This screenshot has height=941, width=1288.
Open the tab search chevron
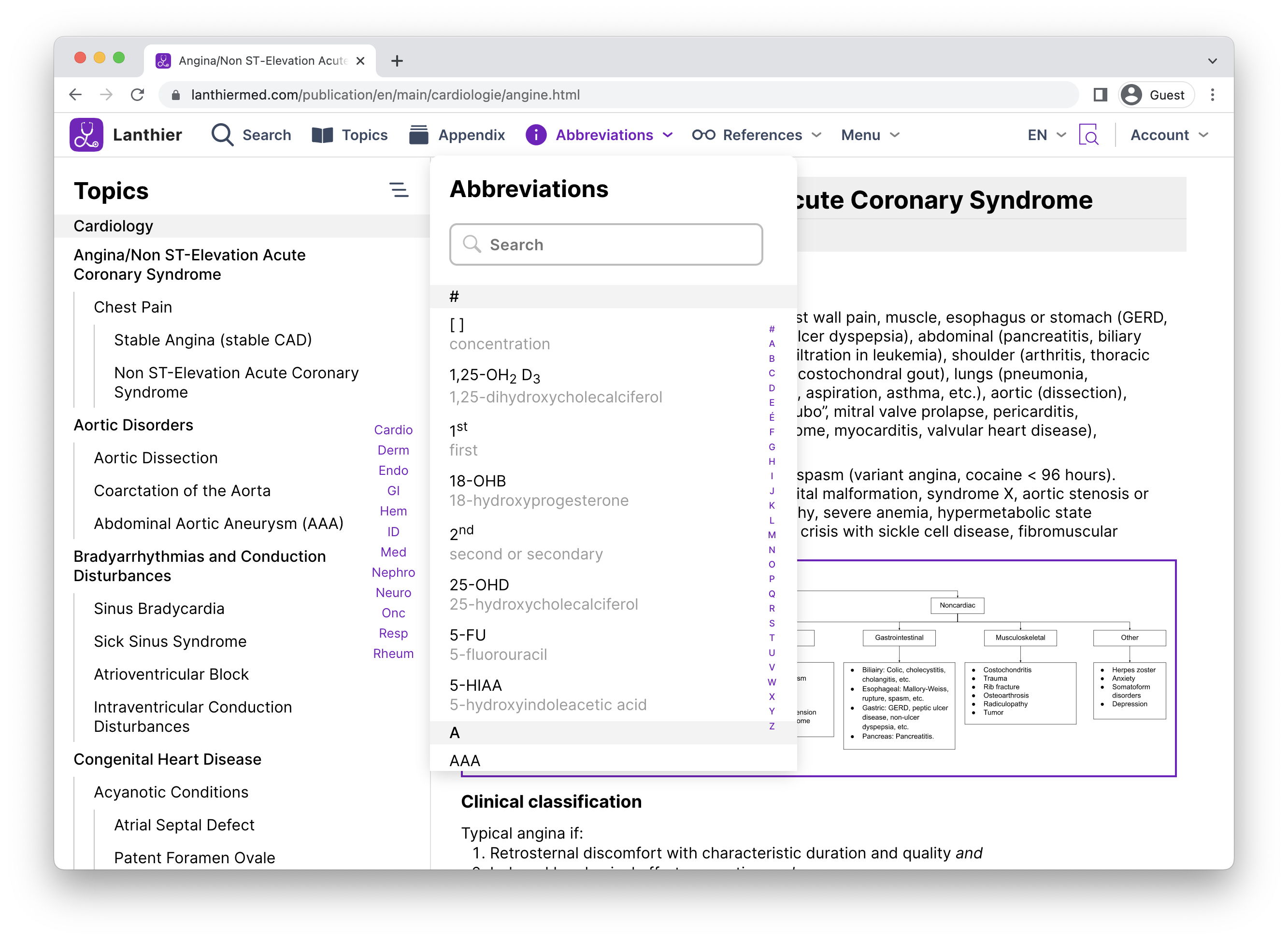pos(1212,61)
